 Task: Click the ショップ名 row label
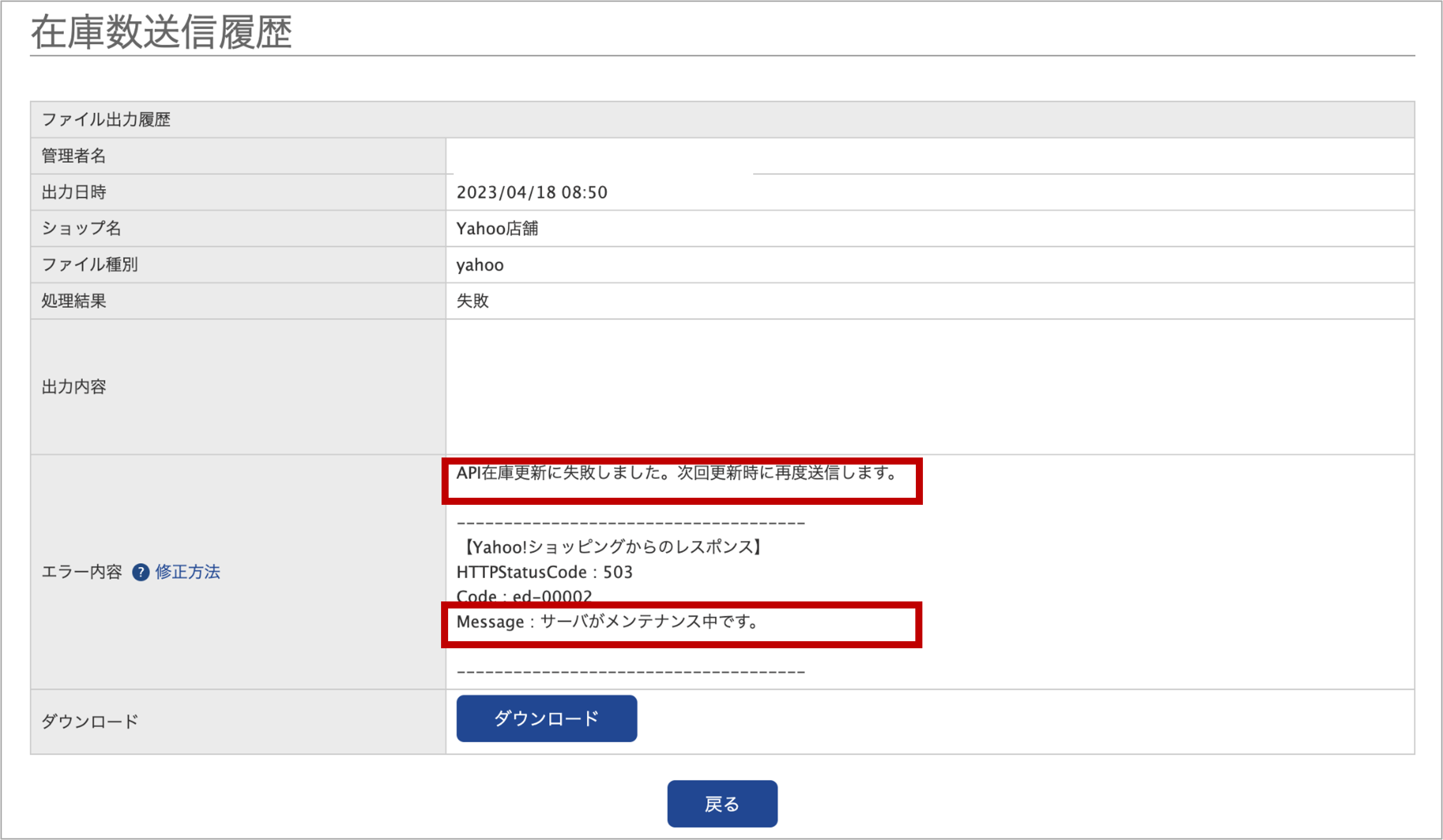[x=81, y=228]
